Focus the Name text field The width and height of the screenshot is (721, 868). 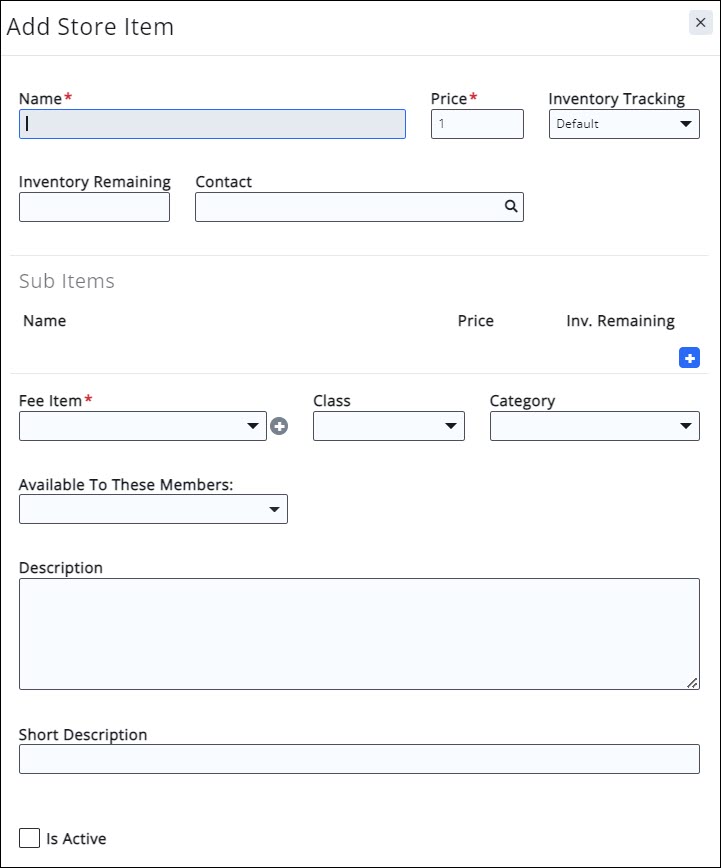[212, 124]
